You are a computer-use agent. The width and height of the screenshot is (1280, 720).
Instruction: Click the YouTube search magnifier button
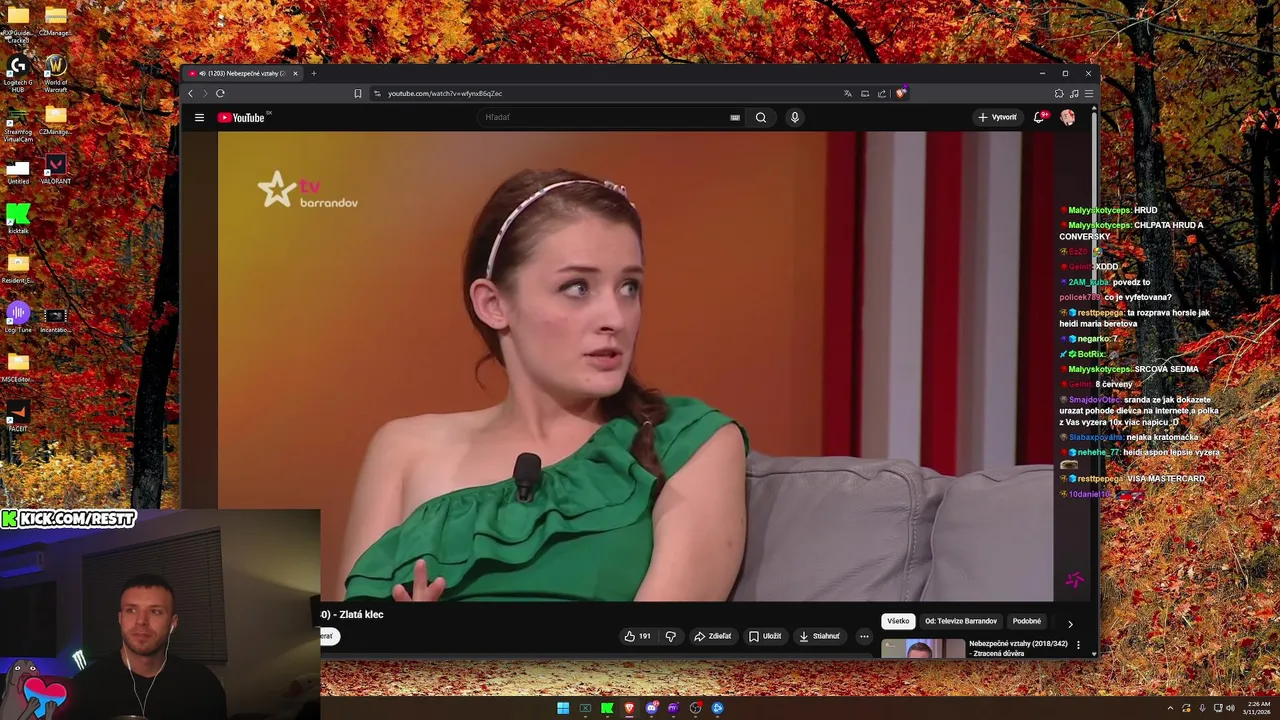click(761, 117)
